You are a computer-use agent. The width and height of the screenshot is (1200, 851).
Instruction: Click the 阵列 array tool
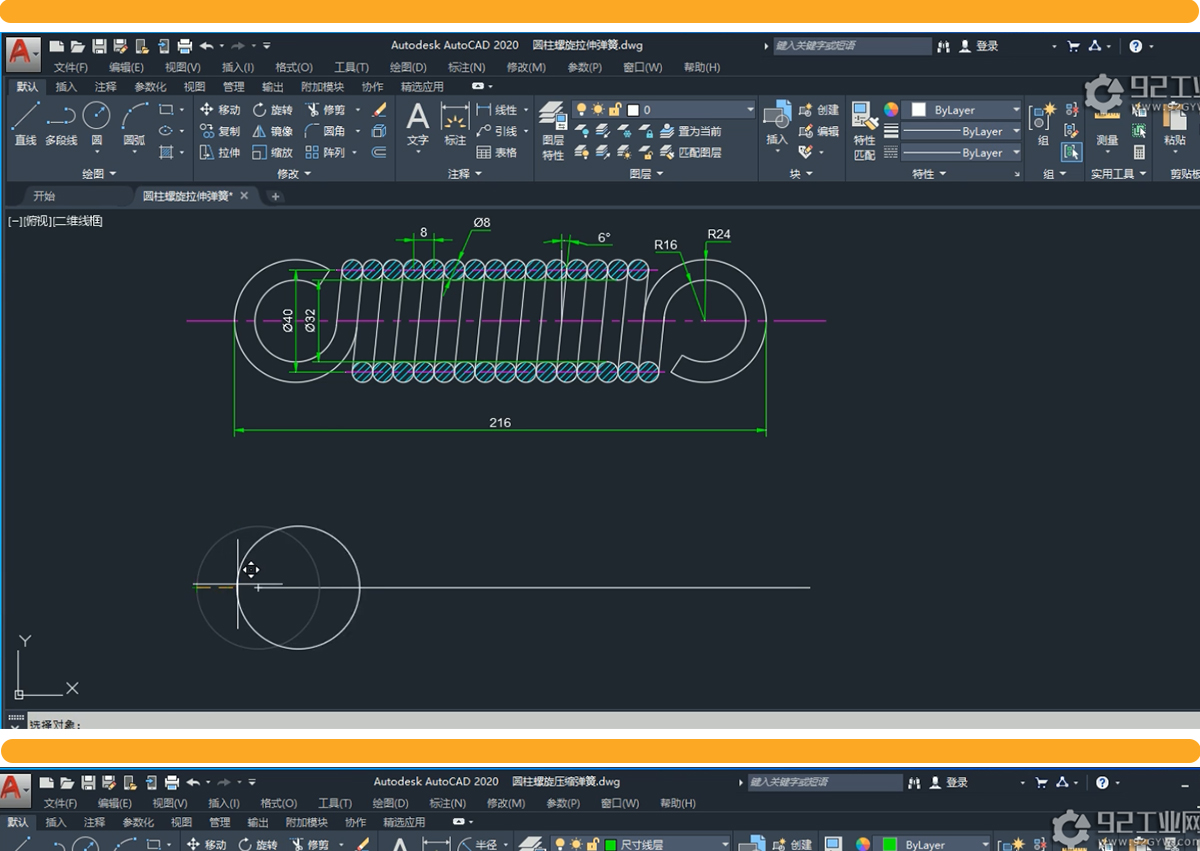(325, 152)
